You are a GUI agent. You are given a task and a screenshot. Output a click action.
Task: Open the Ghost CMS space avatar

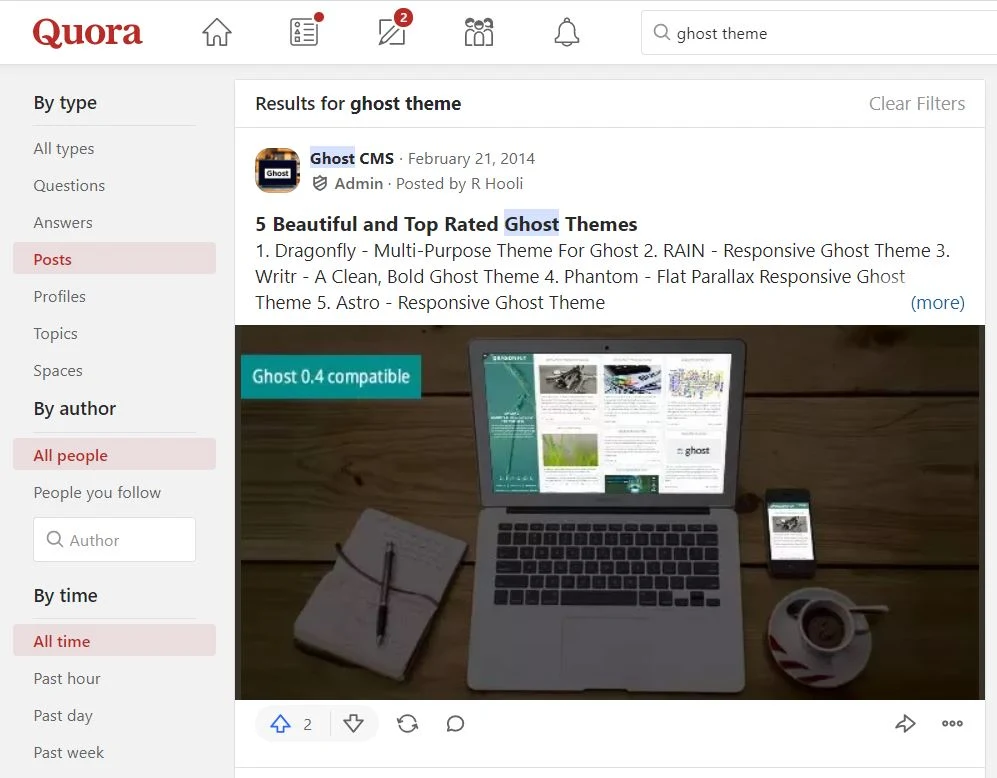[x=277, y=170]
